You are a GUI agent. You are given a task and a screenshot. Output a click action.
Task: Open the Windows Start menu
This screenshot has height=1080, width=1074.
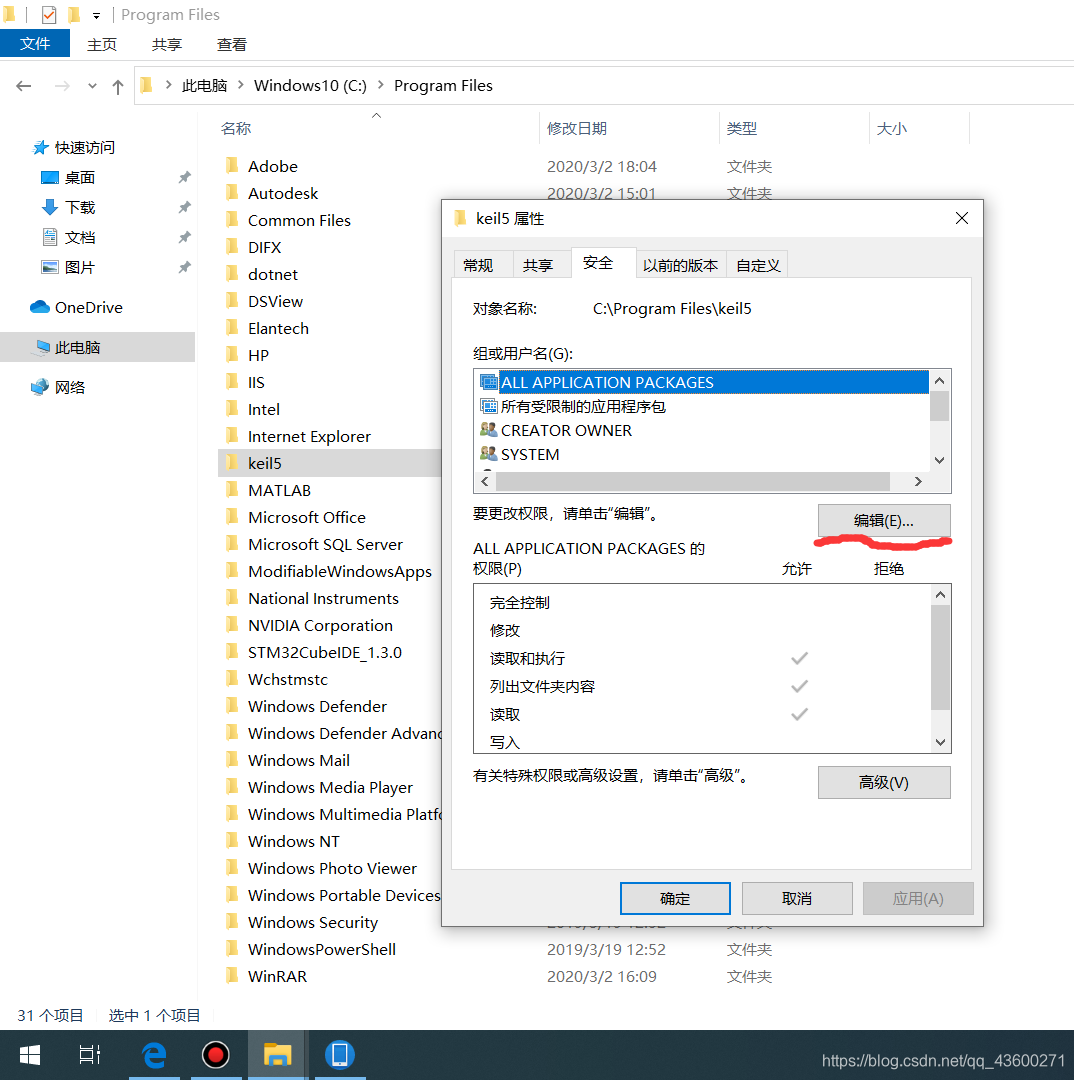[30, 1055]
